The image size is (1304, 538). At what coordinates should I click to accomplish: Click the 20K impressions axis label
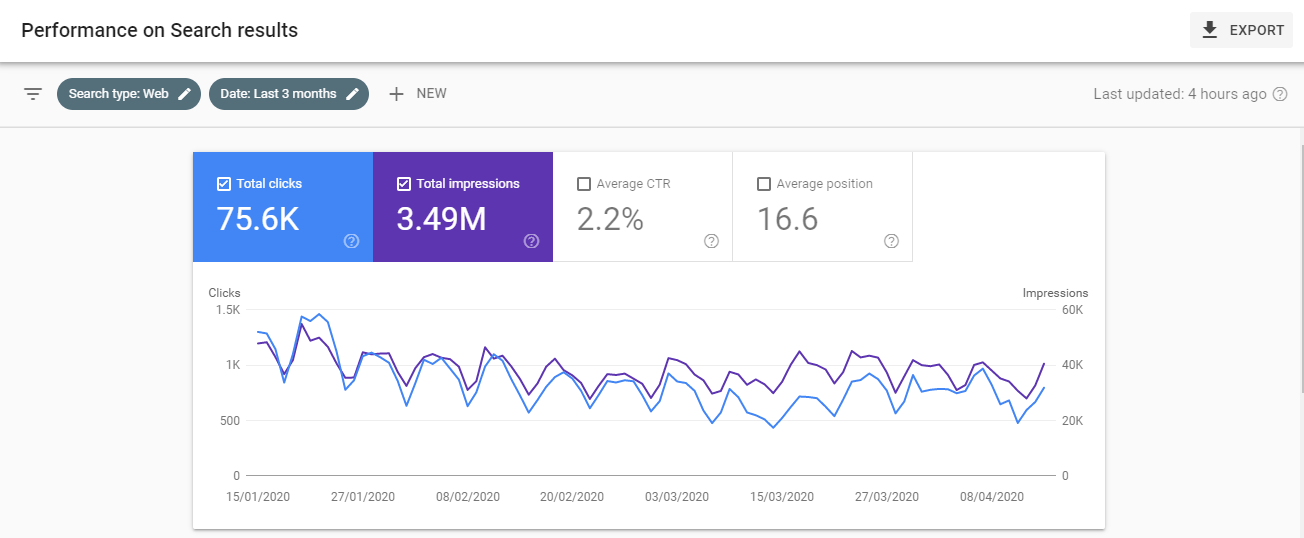[1072, 421]
